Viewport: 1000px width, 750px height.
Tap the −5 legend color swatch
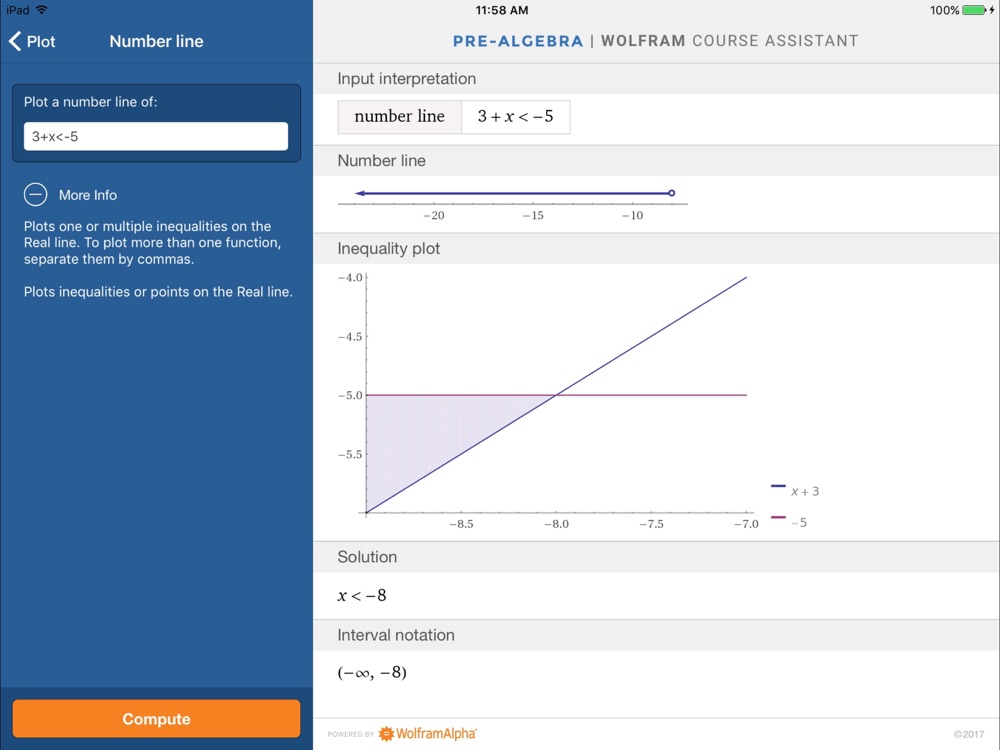(x=778, y=517)
